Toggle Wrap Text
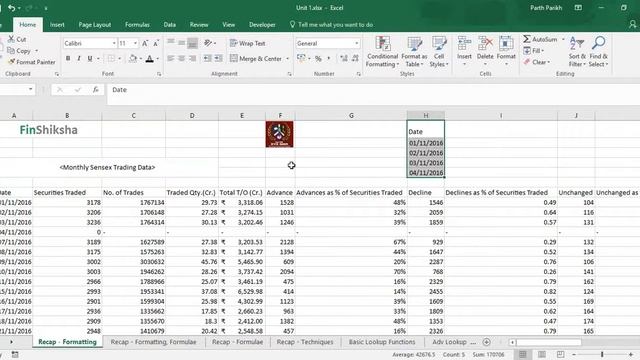This screenshot has height=360, width=640. [x=248, y=43]
